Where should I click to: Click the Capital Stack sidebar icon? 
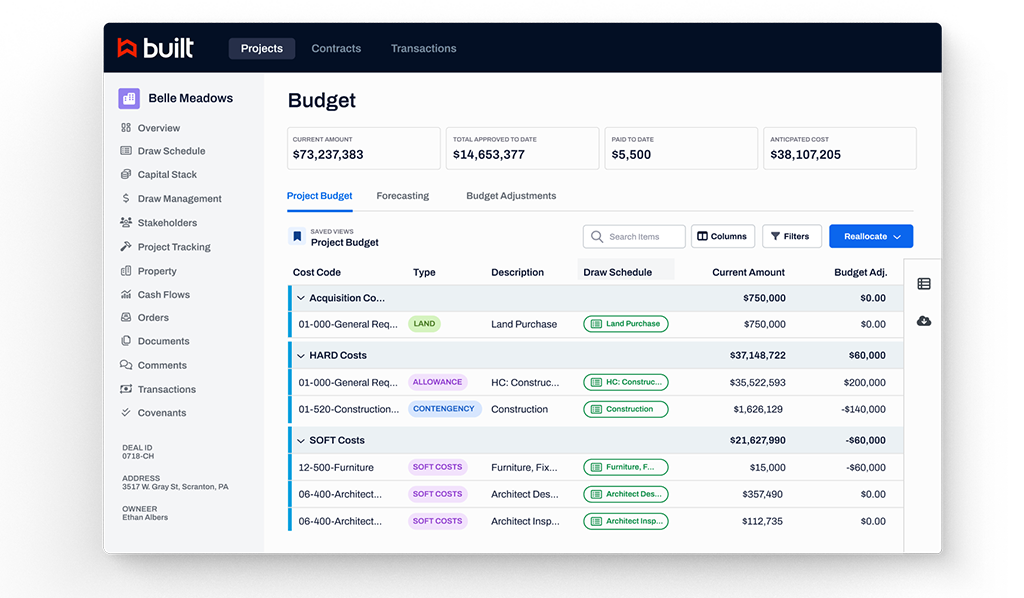pyautogui.click(x=126, y=175)
